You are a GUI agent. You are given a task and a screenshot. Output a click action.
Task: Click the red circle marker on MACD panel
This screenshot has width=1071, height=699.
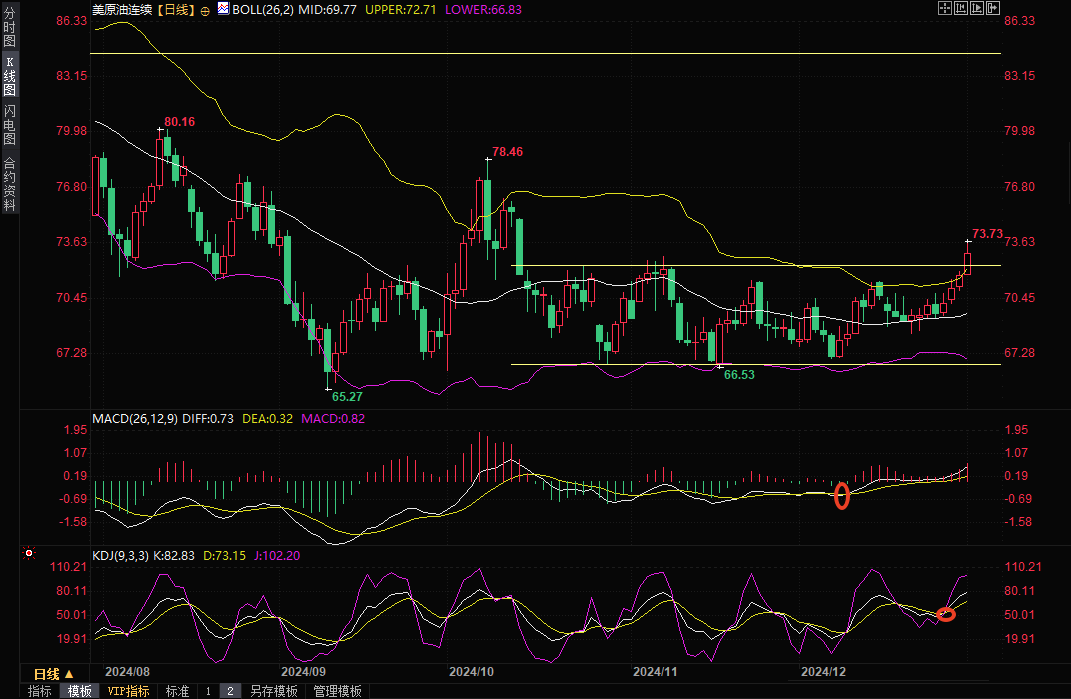click(x=842, y=495)
